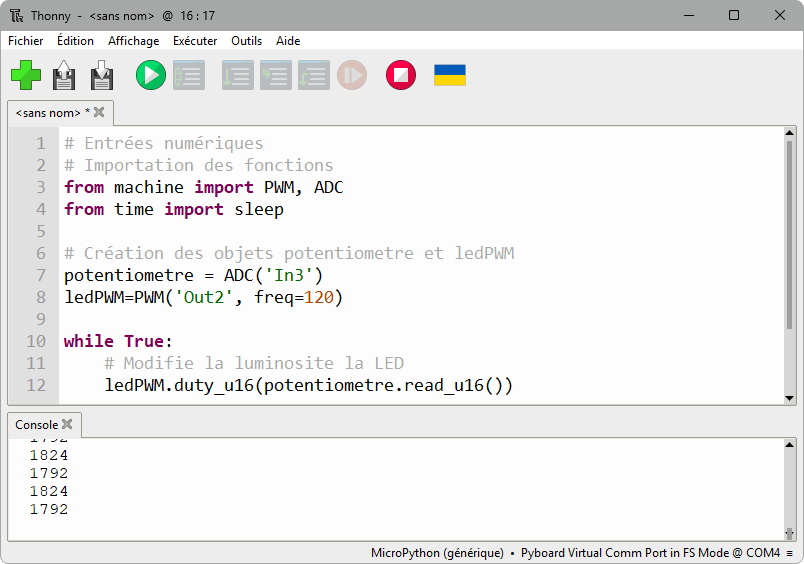Click the comment '# Création des objets potentiometre et ledPWM'
The image size is (804, 564).
tap(289, 253)
